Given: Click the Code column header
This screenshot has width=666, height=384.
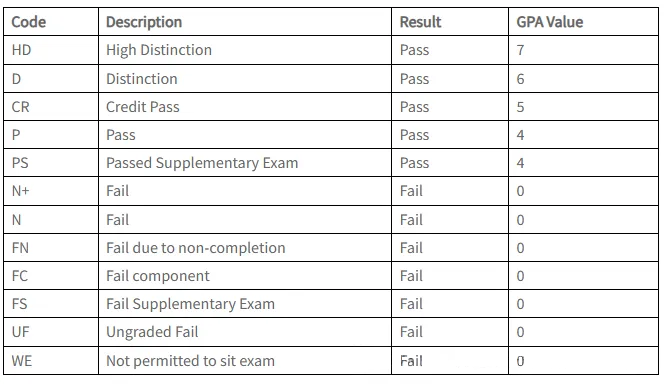Looking at the screenshot, I should [28, 22].
